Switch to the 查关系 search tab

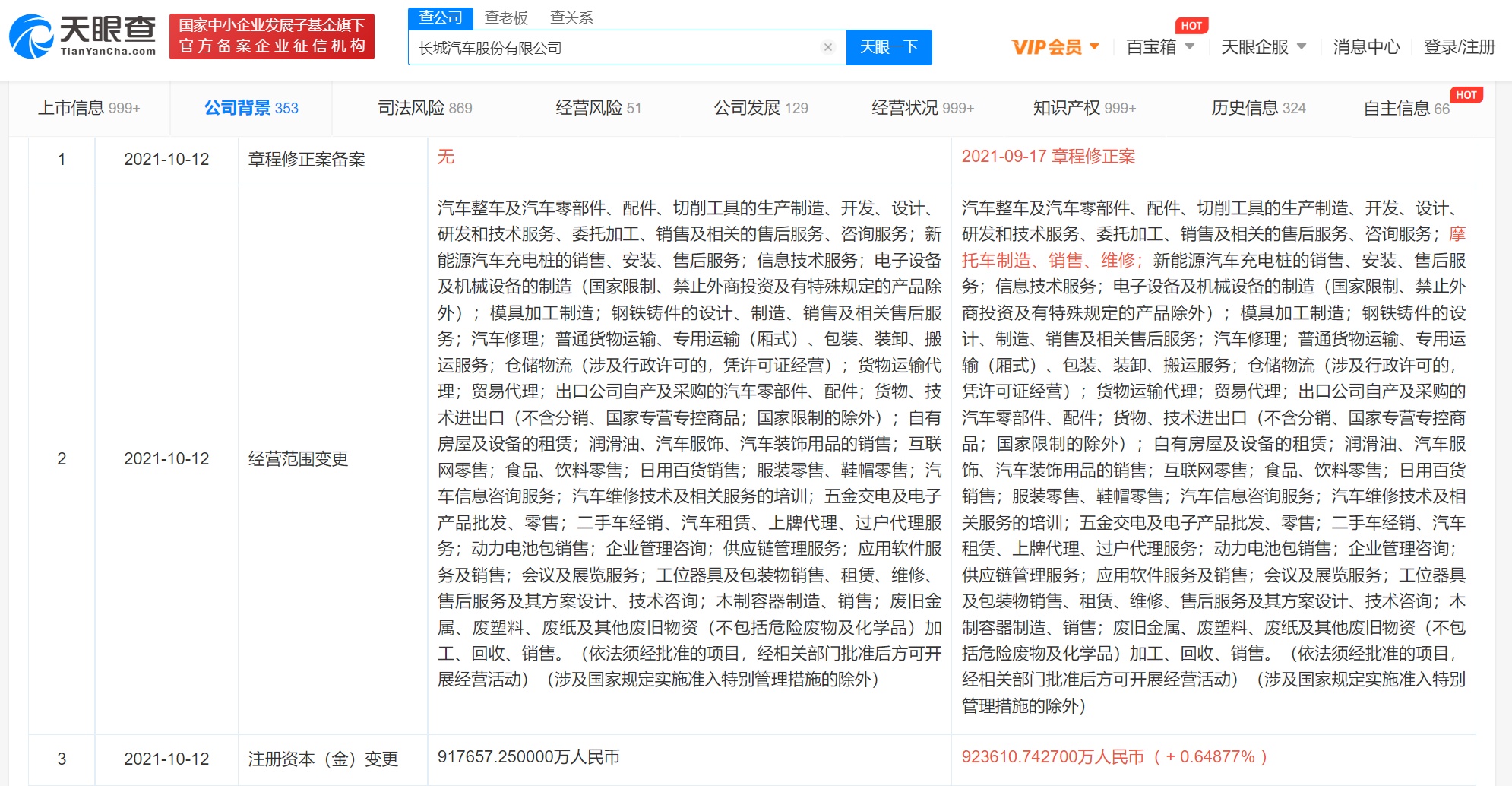(571, 17)
